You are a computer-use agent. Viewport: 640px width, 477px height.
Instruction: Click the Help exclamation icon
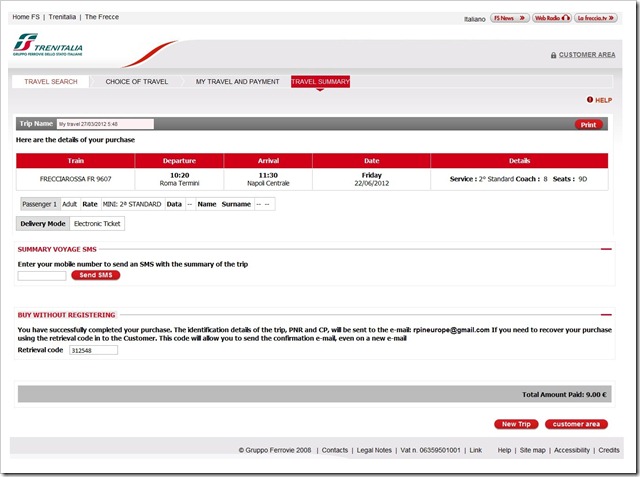pos(590,100)
